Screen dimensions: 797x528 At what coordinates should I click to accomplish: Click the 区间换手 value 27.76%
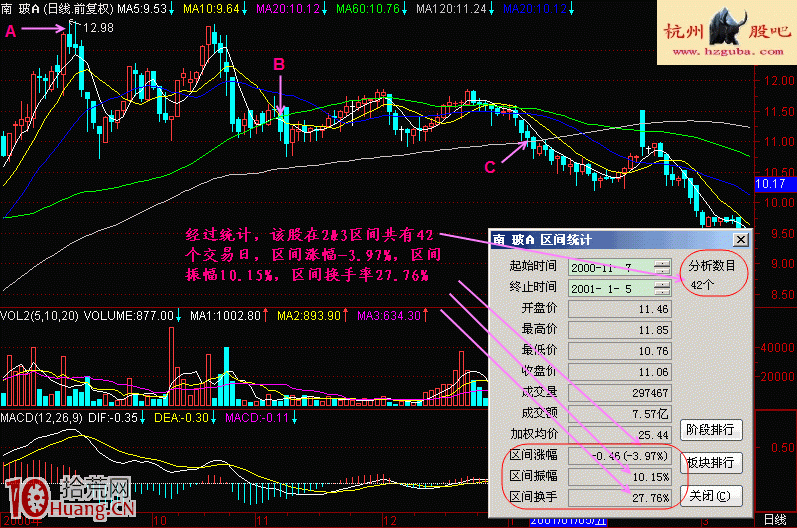(x=620, y=498)
